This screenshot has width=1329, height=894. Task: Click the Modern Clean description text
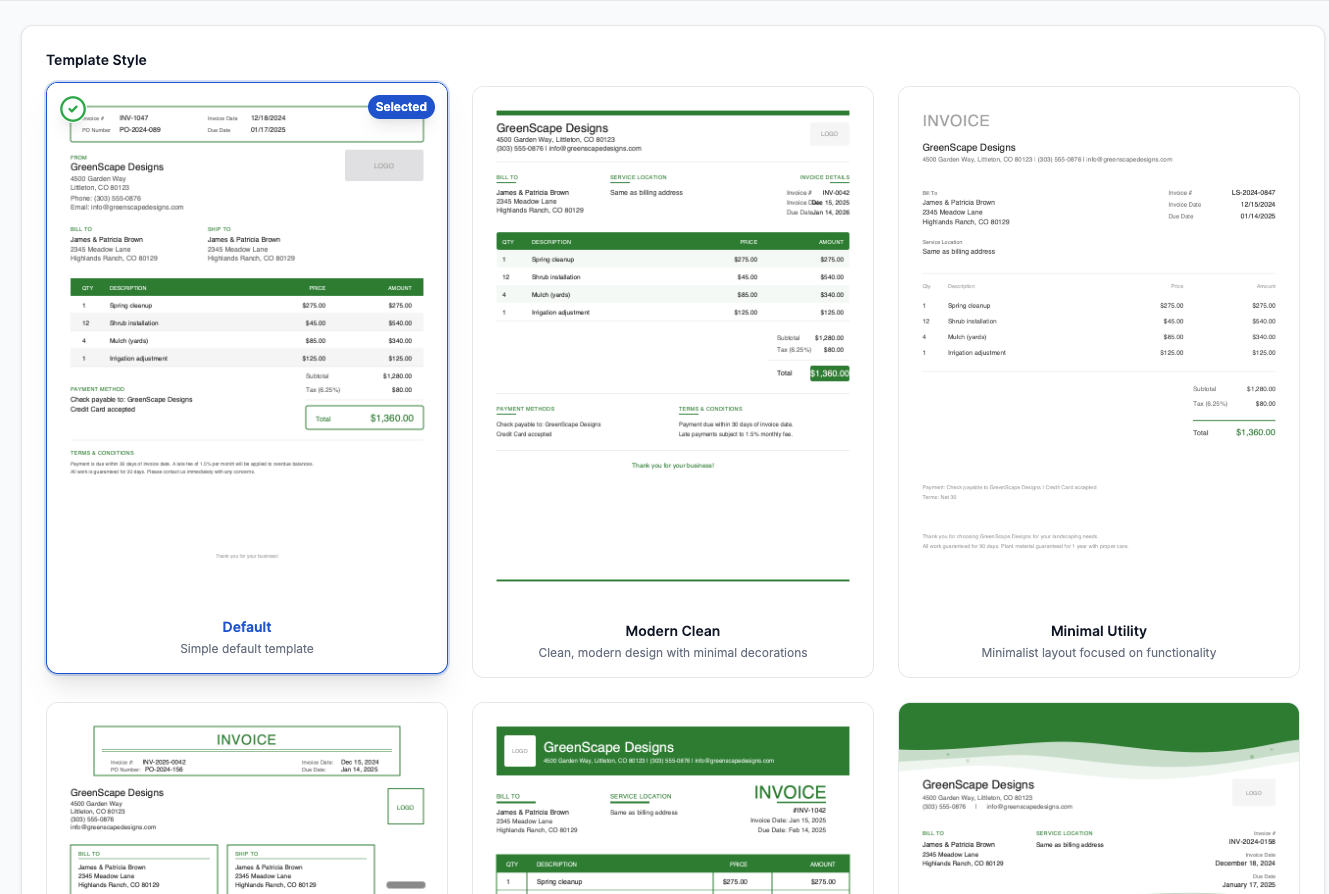[x=673, y=652]
